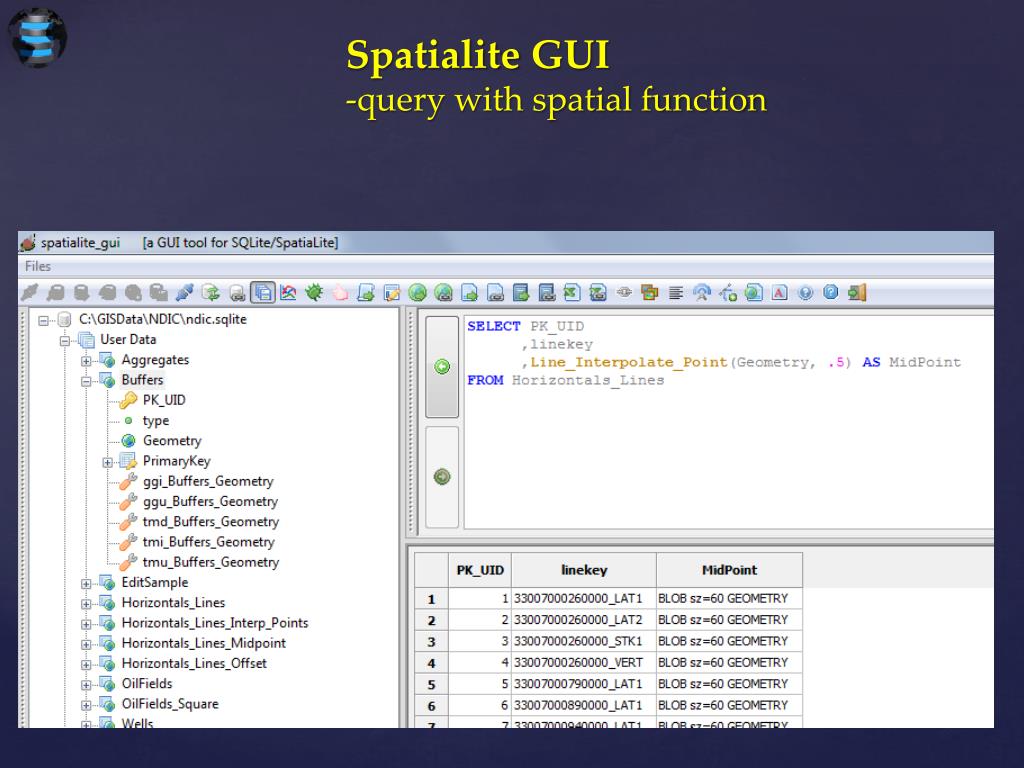This screenshot has height=768, width=1024.
Task: Select the tmu_Buffers_Geometry trigger
Action: point(210,562)
